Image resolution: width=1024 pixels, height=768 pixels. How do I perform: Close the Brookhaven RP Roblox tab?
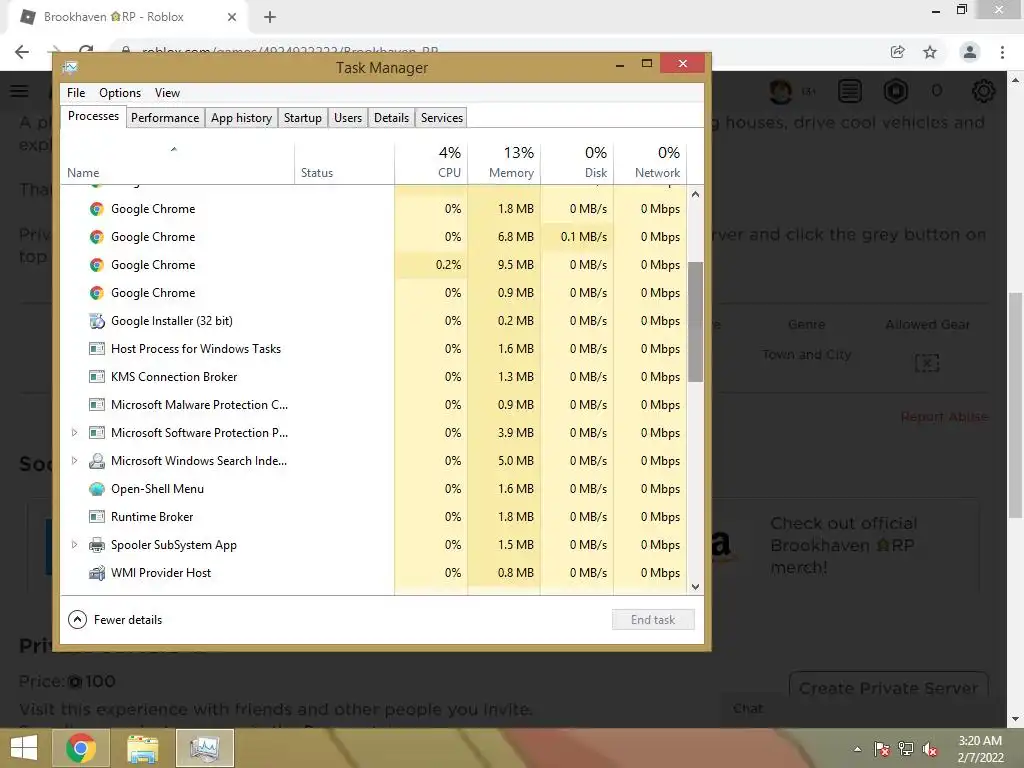tap(232, 17)
